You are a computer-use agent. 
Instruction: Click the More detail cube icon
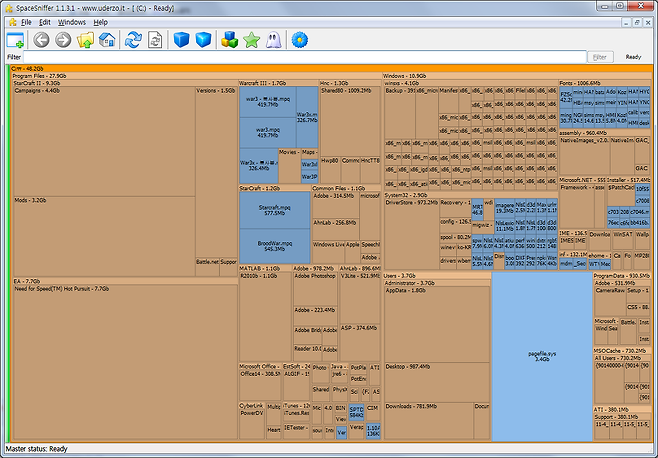204,40
